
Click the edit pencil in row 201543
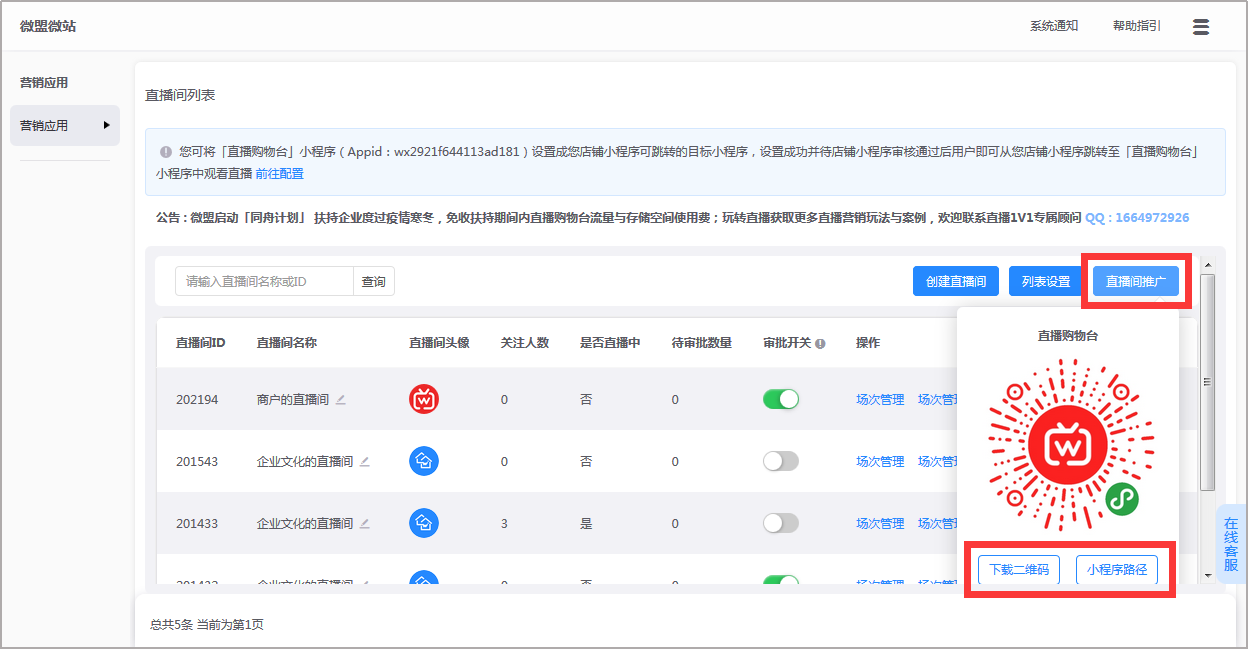[x=365, y=462]
